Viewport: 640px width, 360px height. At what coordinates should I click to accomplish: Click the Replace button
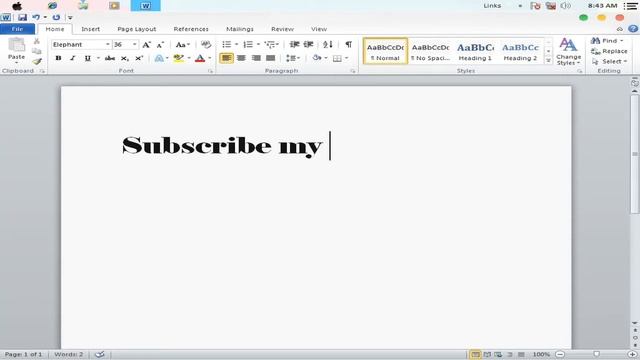(609, 51)
